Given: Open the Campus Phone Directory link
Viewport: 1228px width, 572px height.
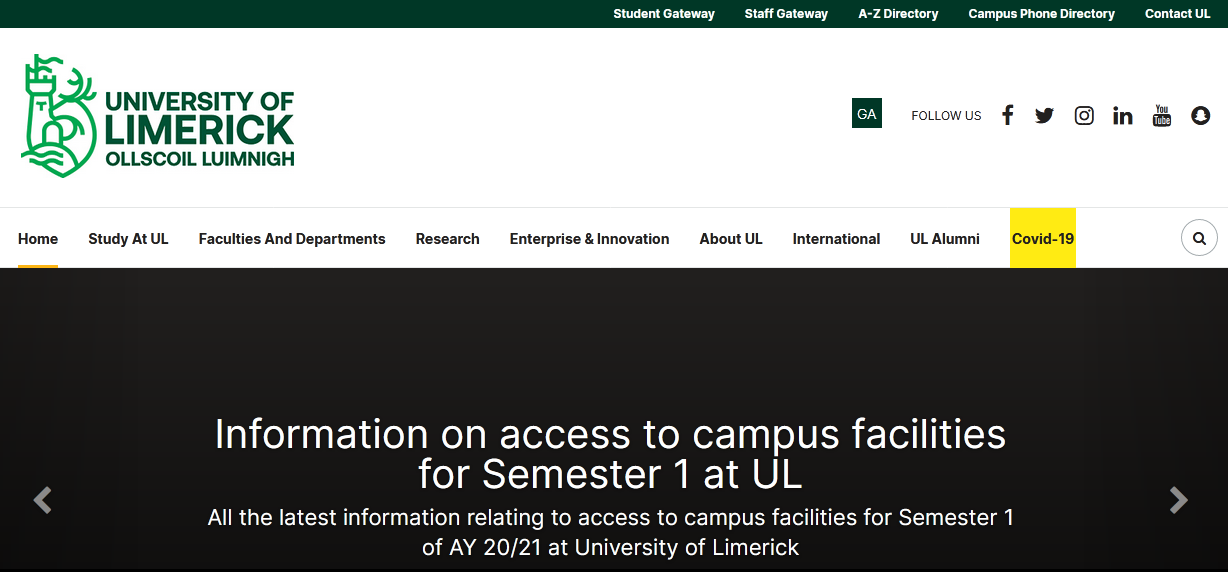Looking at the screenshot, I should tap(1041, 14).
